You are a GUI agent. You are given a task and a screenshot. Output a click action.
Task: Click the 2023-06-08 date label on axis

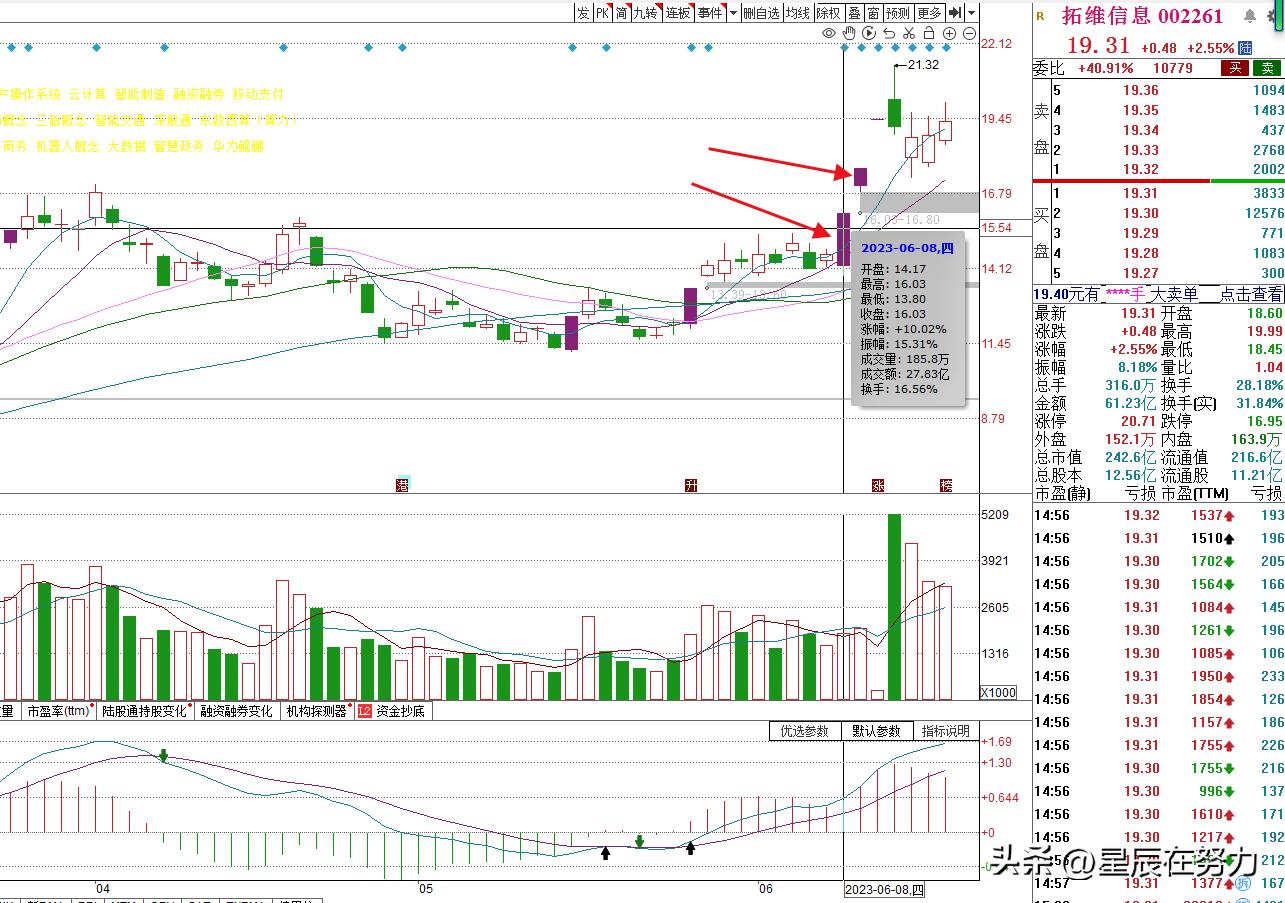pyautogui.click(x=885, y=889)
